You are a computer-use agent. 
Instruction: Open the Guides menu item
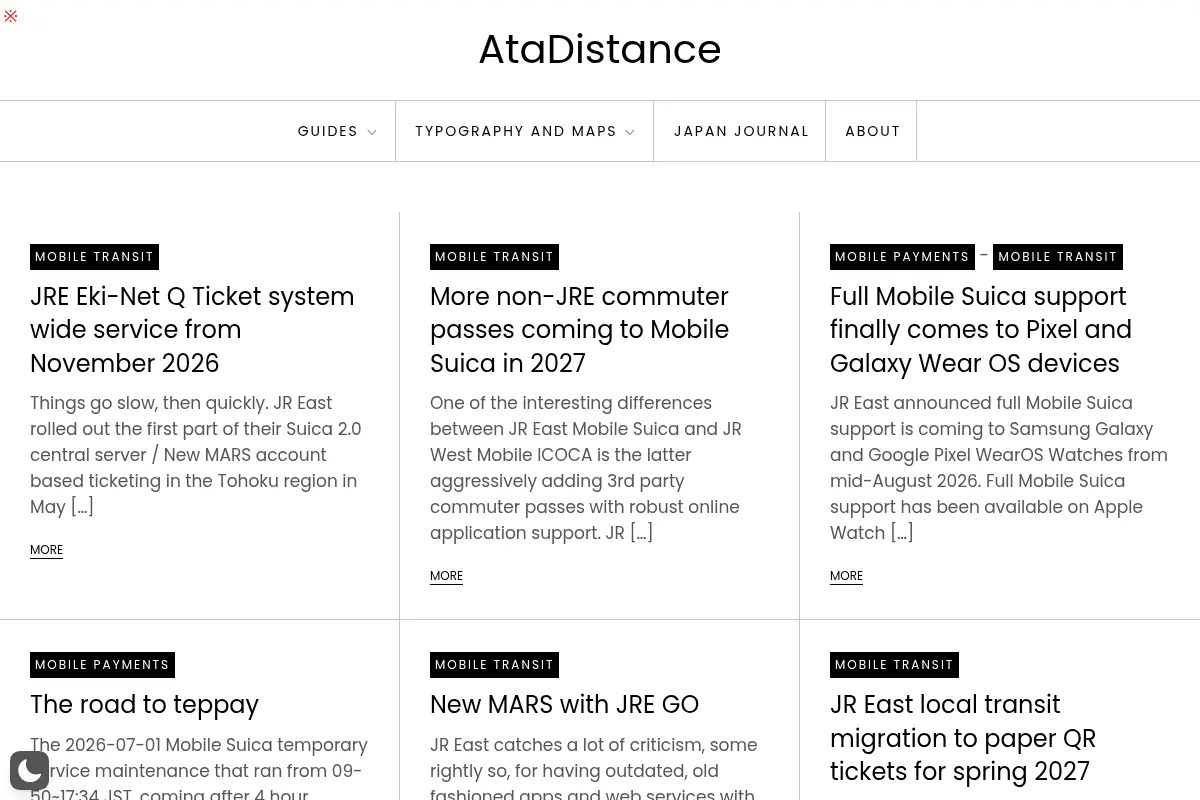(x=328, y=131)
